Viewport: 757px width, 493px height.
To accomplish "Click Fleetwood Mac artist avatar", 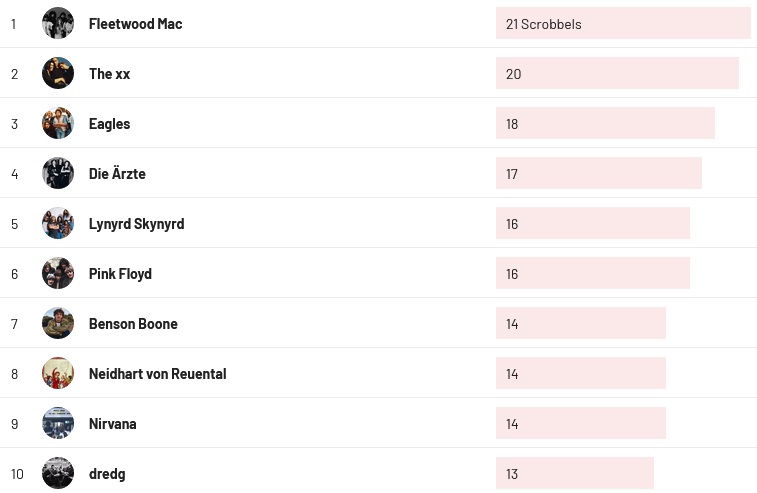I will (58, 23).
